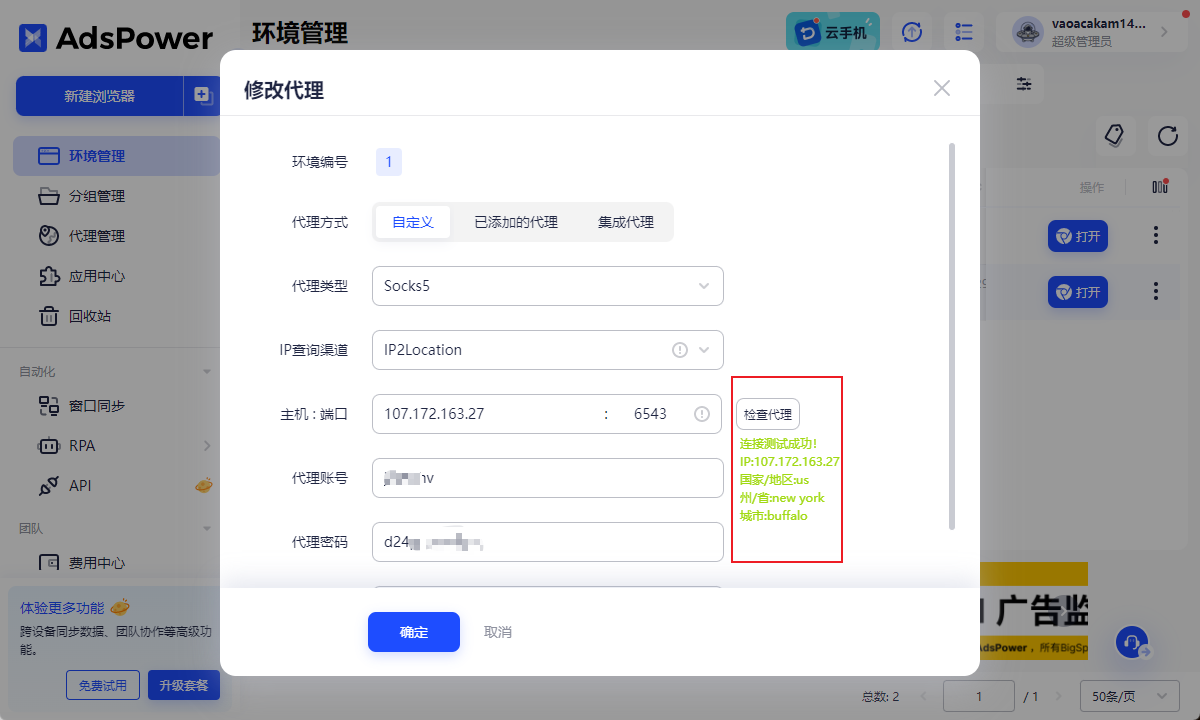Viewport: 1200px width, 720px height.
Task: Click the dialog's vertical scrollbar
Action: coord(951,335)
